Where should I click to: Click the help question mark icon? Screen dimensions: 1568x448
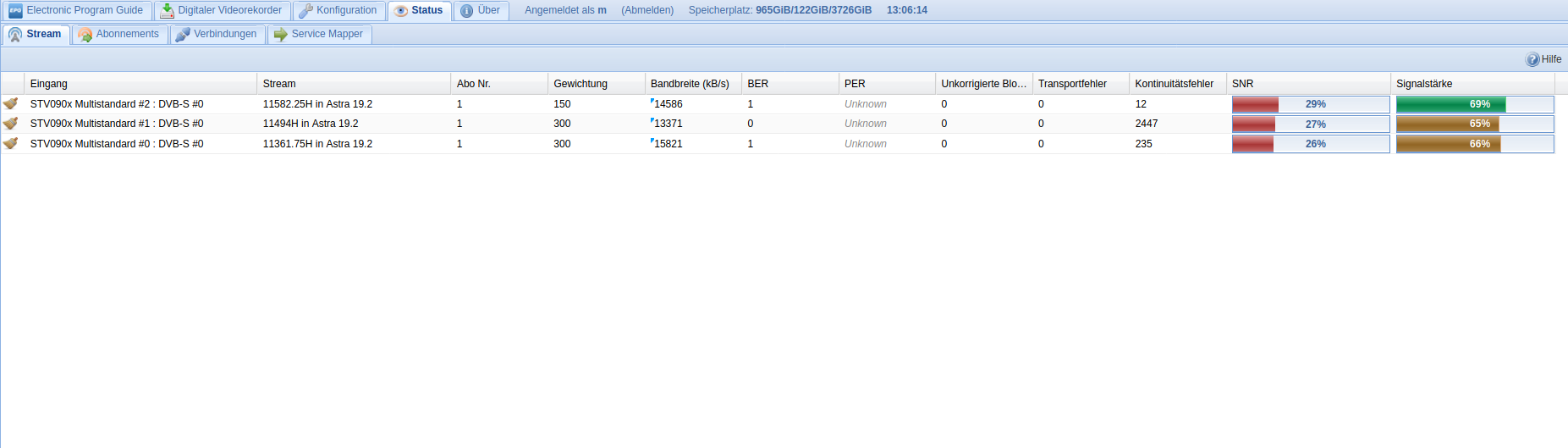click(x=1532, y=59)
